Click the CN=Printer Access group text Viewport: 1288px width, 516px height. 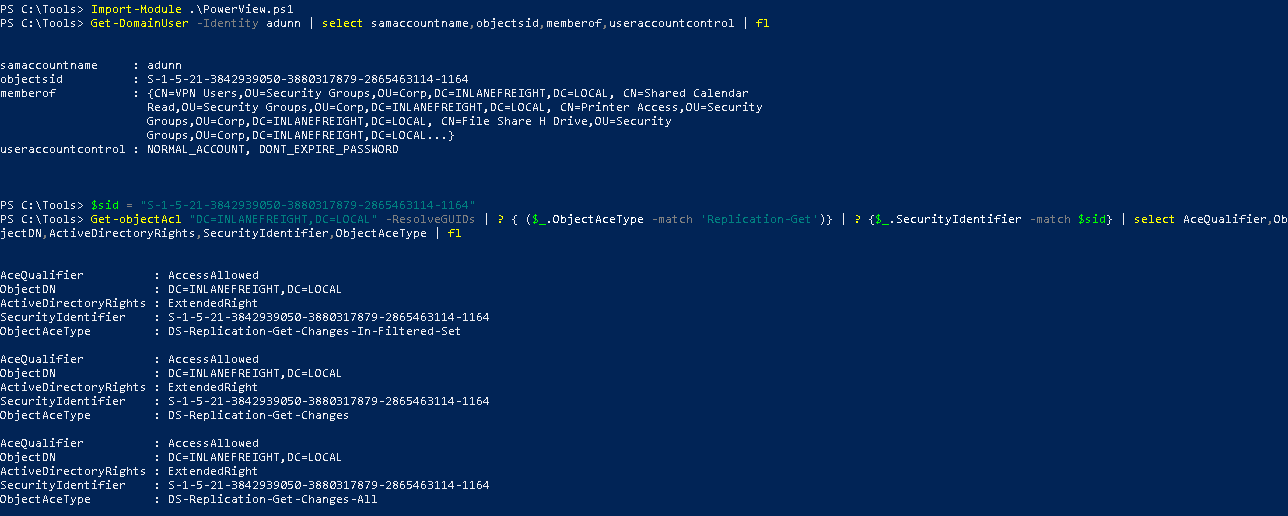click(654, 107)
